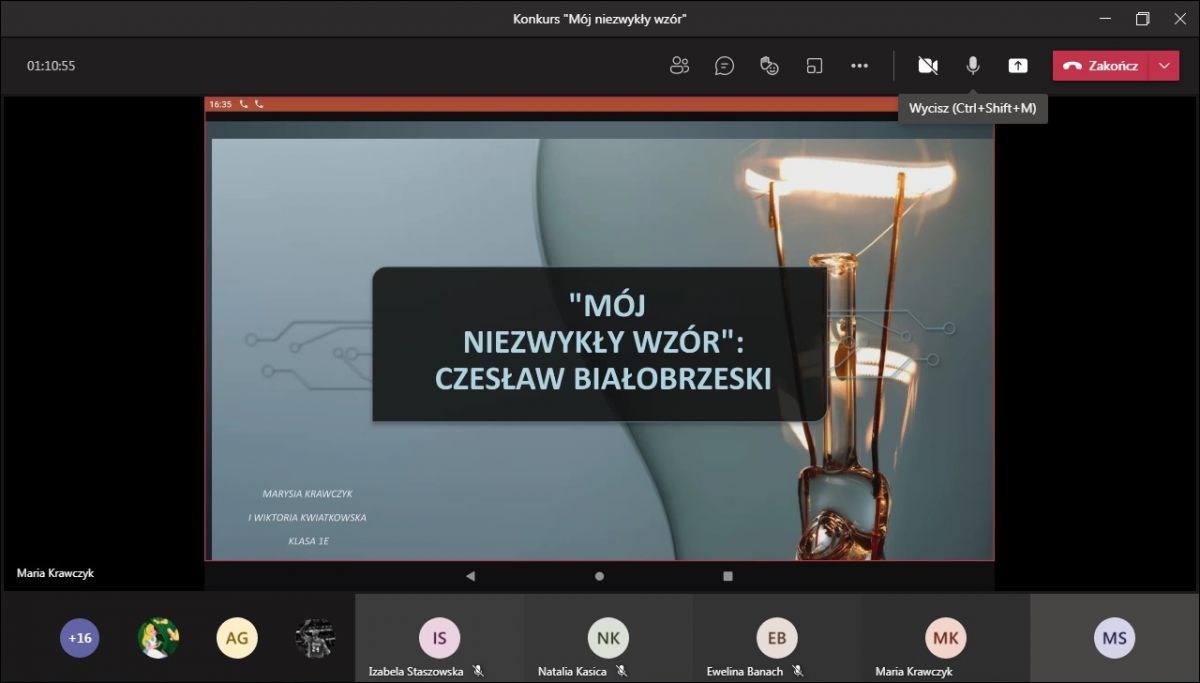Select the cartoon character avatar participant

pyautogui.click(x=158, y=638)
